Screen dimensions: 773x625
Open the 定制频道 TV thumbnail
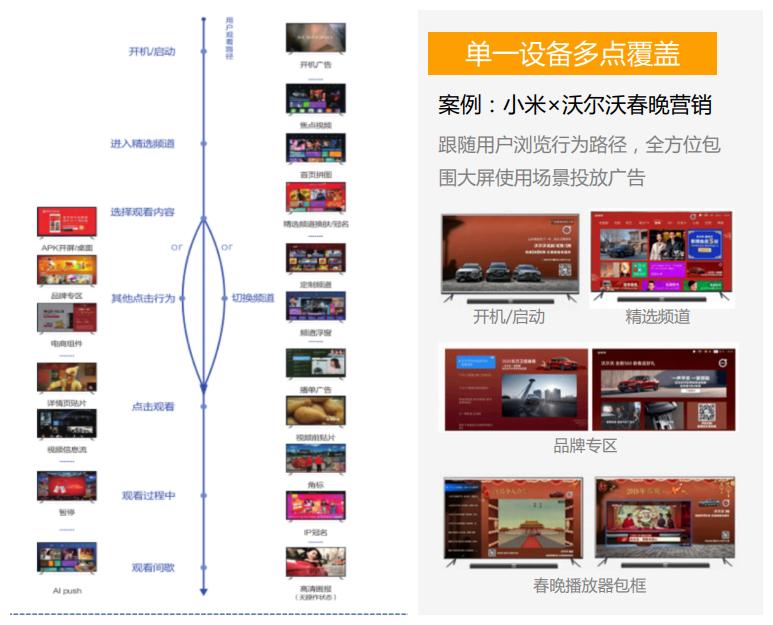(x=316, y=258)
